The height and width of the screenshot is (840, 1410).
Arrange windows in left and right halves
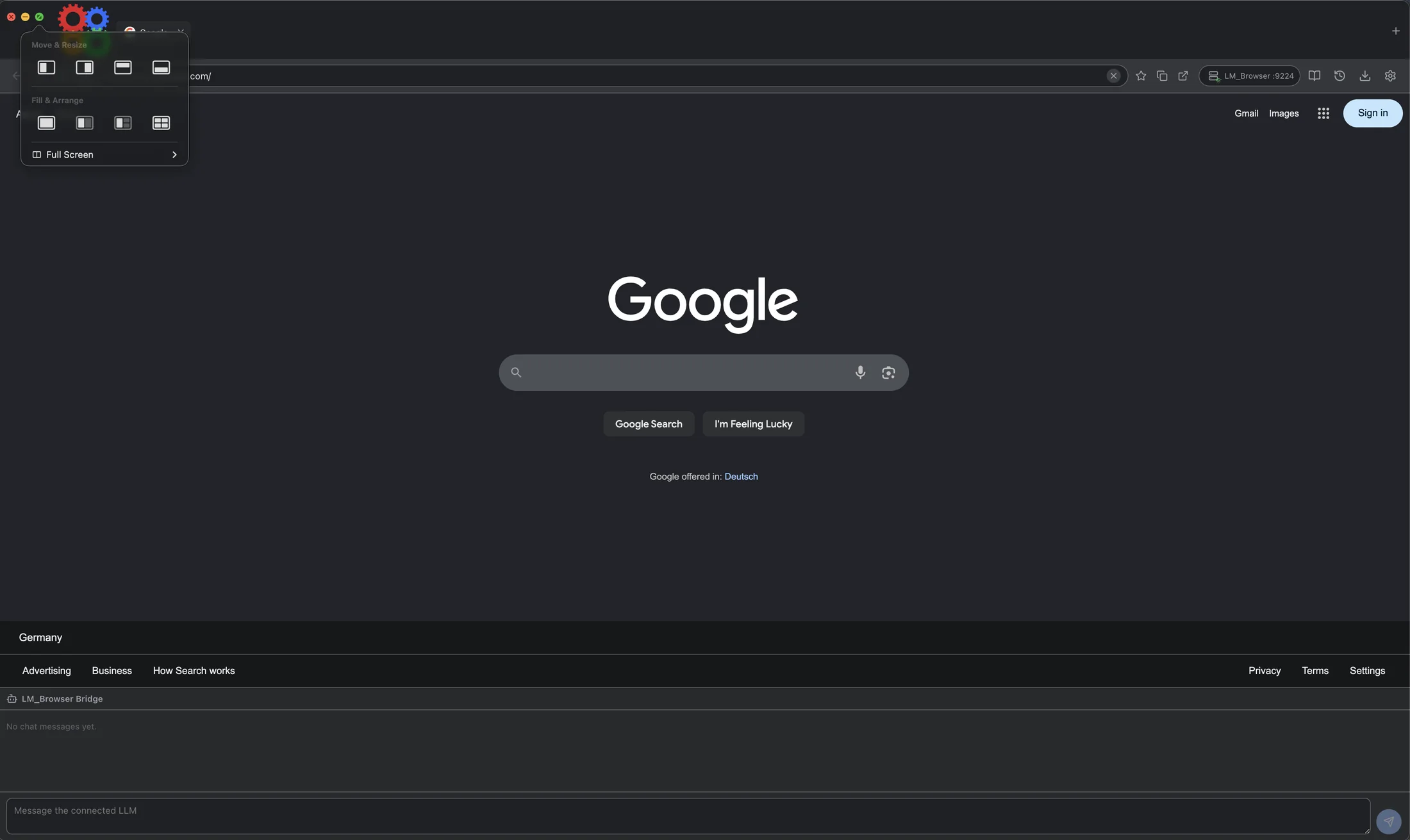pos(85,123)
